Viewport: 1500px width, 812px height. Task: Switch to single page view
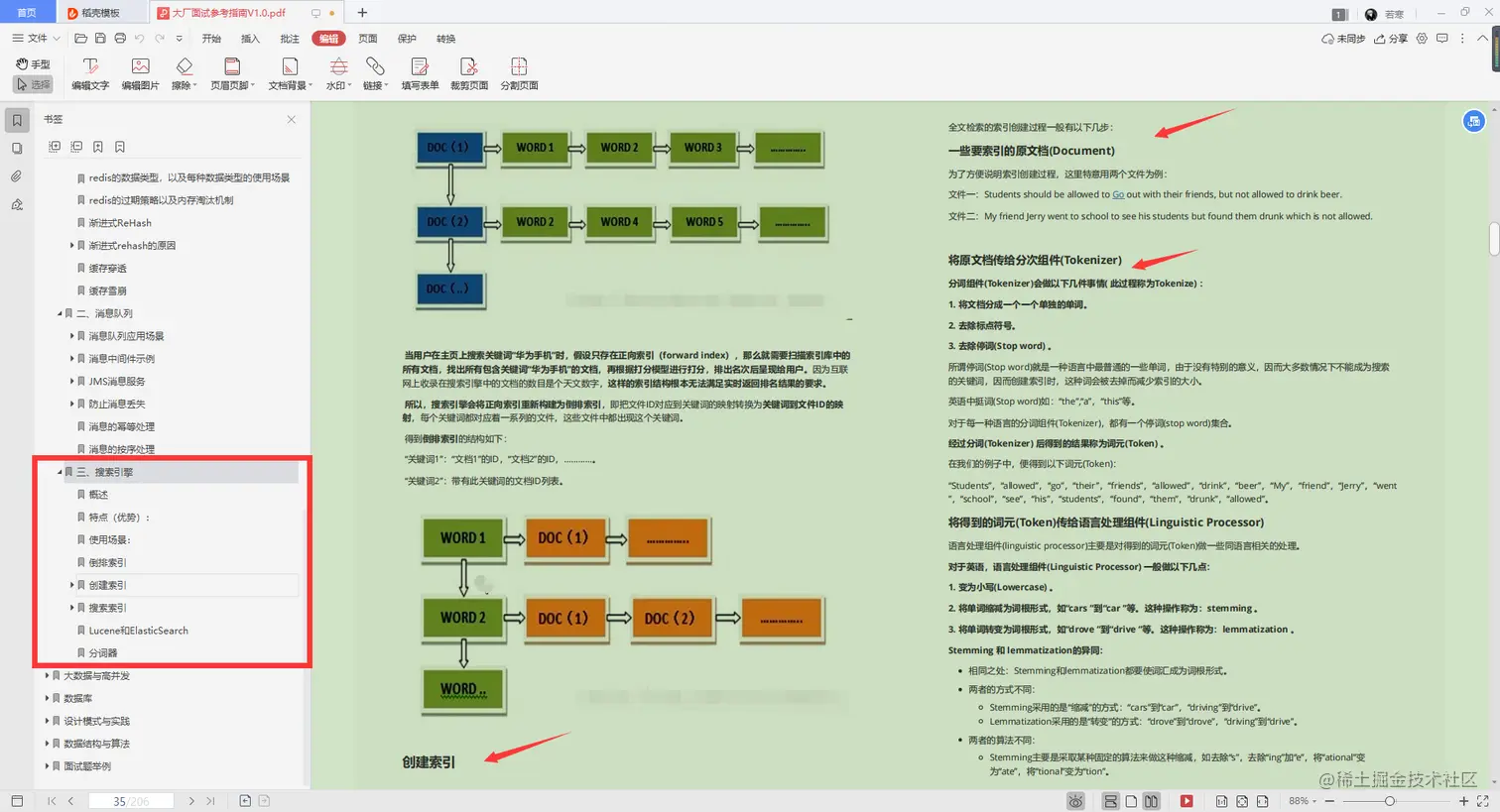click(x=1131, y=801)
